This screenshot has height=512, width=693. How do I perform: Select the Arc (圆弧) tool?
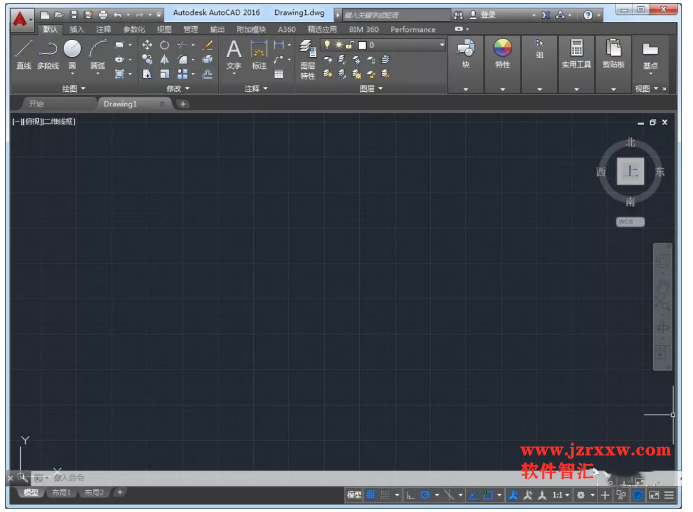click(x=98, y=55)
